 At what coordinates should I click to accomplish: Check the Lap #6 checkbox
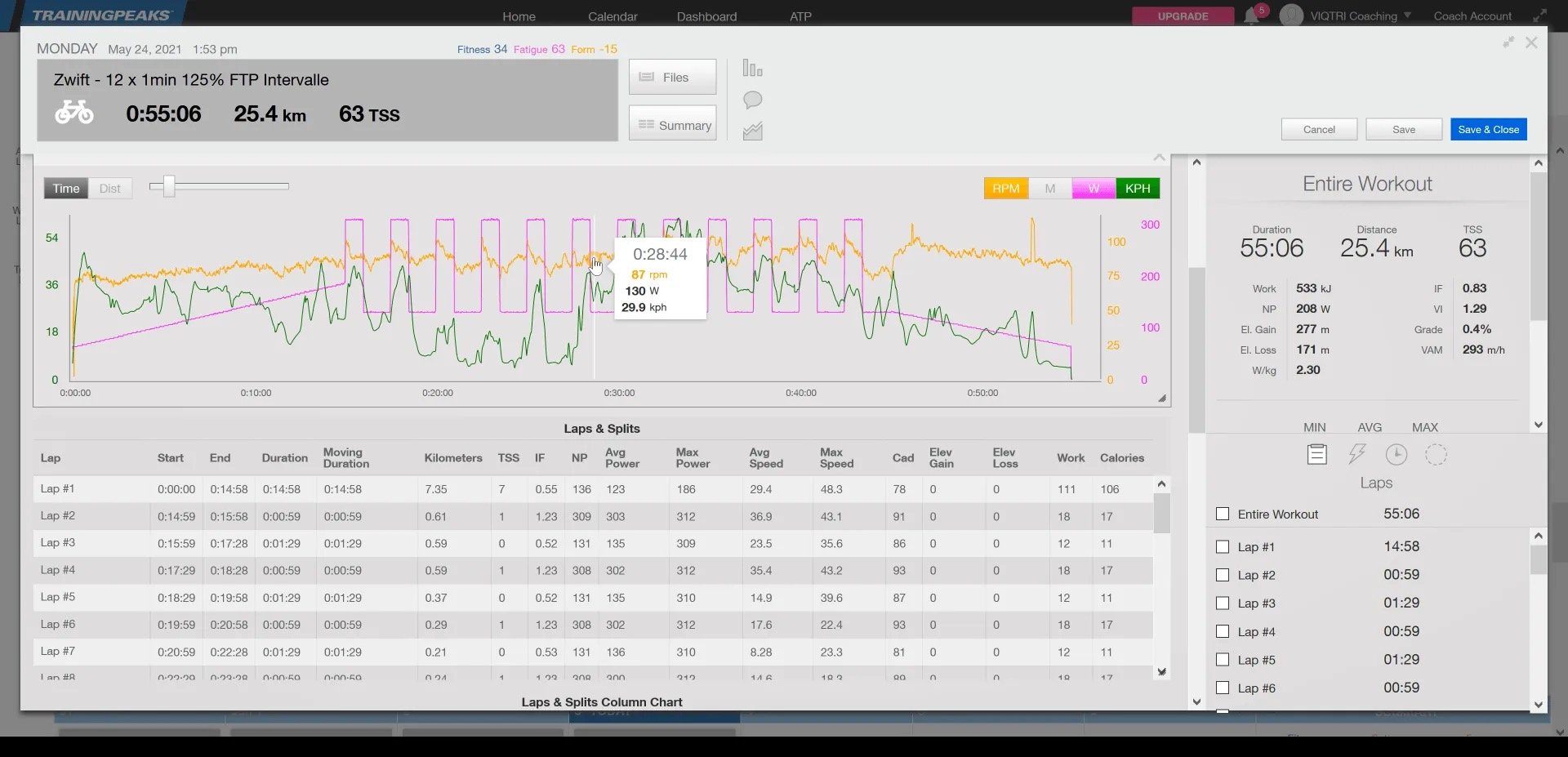tap(1223, 688)
